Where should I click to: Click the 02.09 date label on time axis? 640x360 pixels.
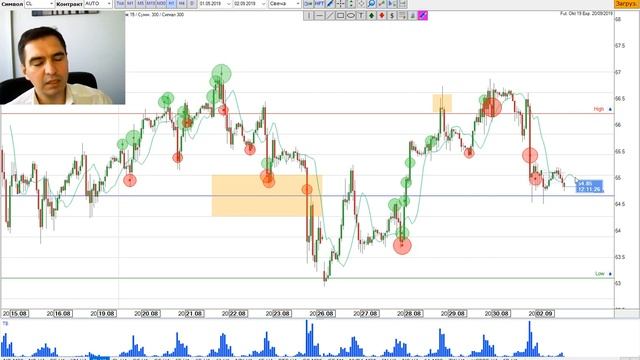(544, 313)
